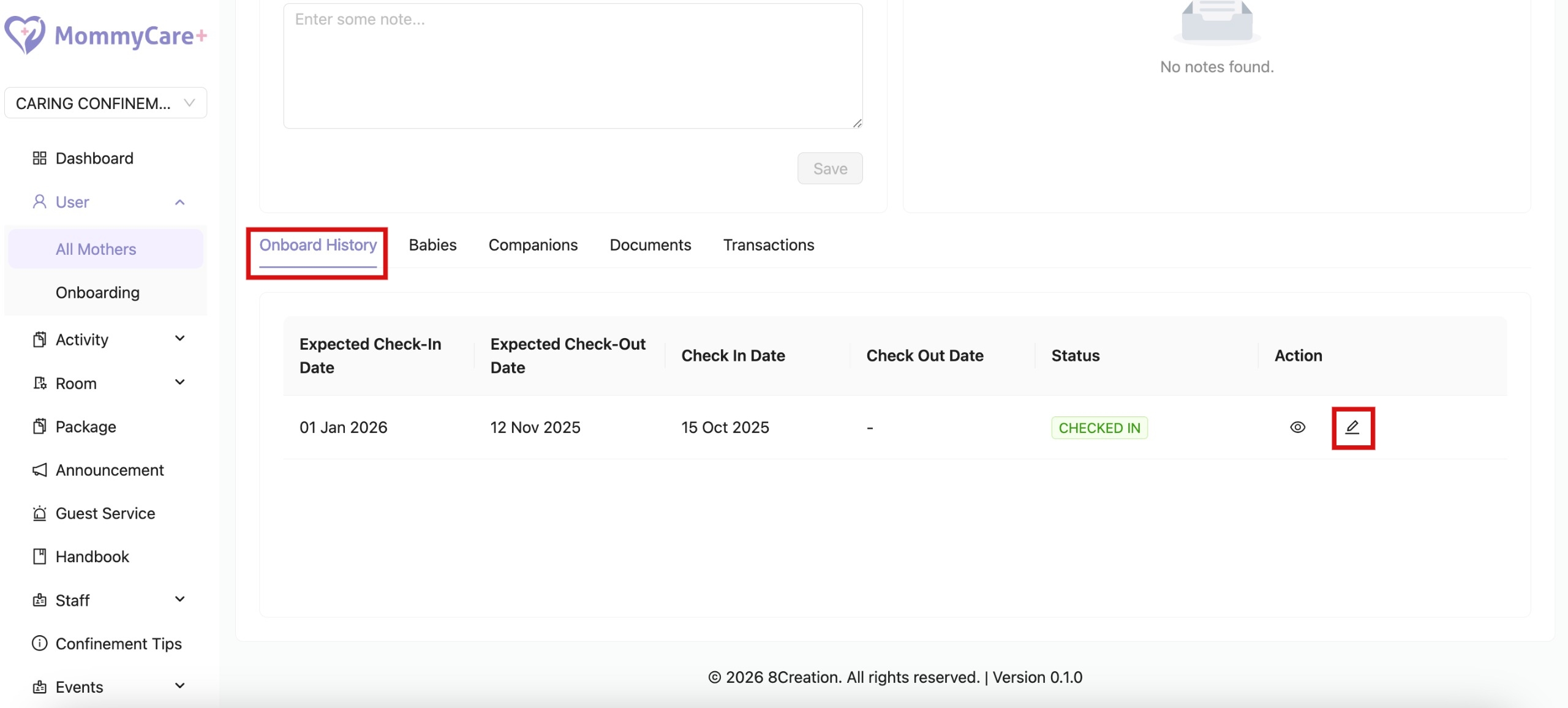
Task: Click the Dashboard grid icon
Action: tap(39, 158)
